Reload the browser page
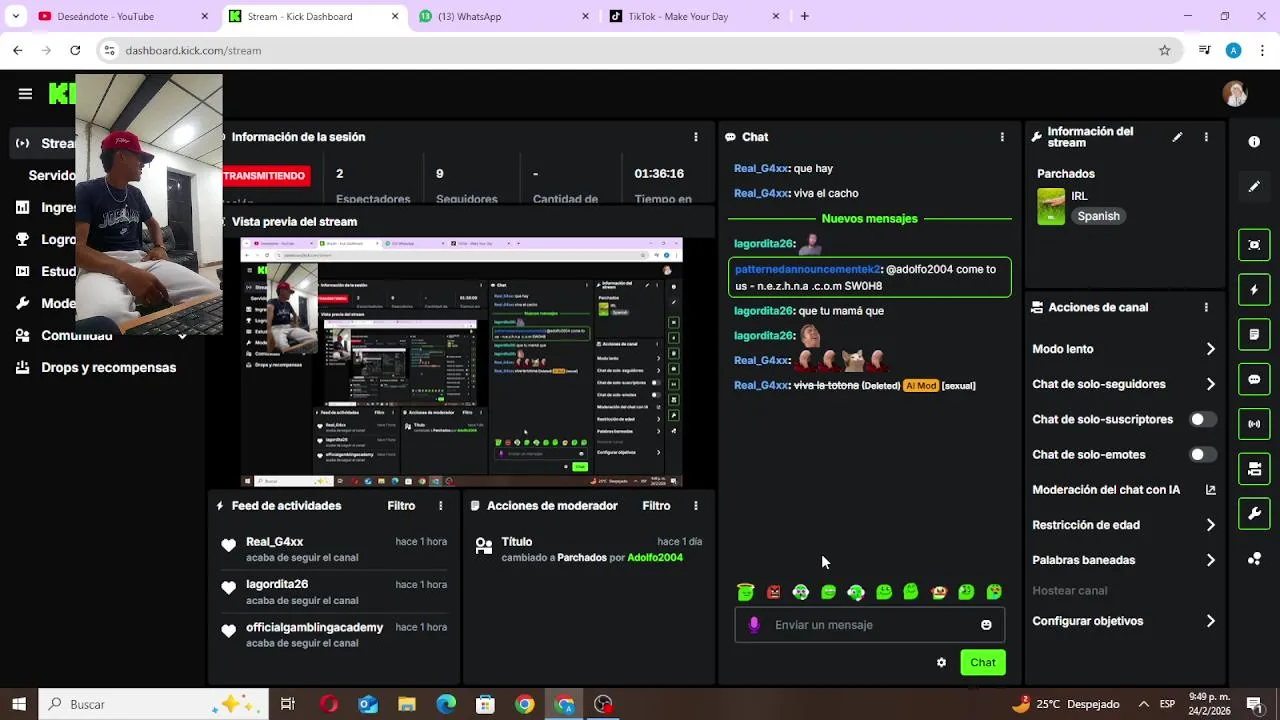The image size is (1280, 720). (x=75, y=50)
